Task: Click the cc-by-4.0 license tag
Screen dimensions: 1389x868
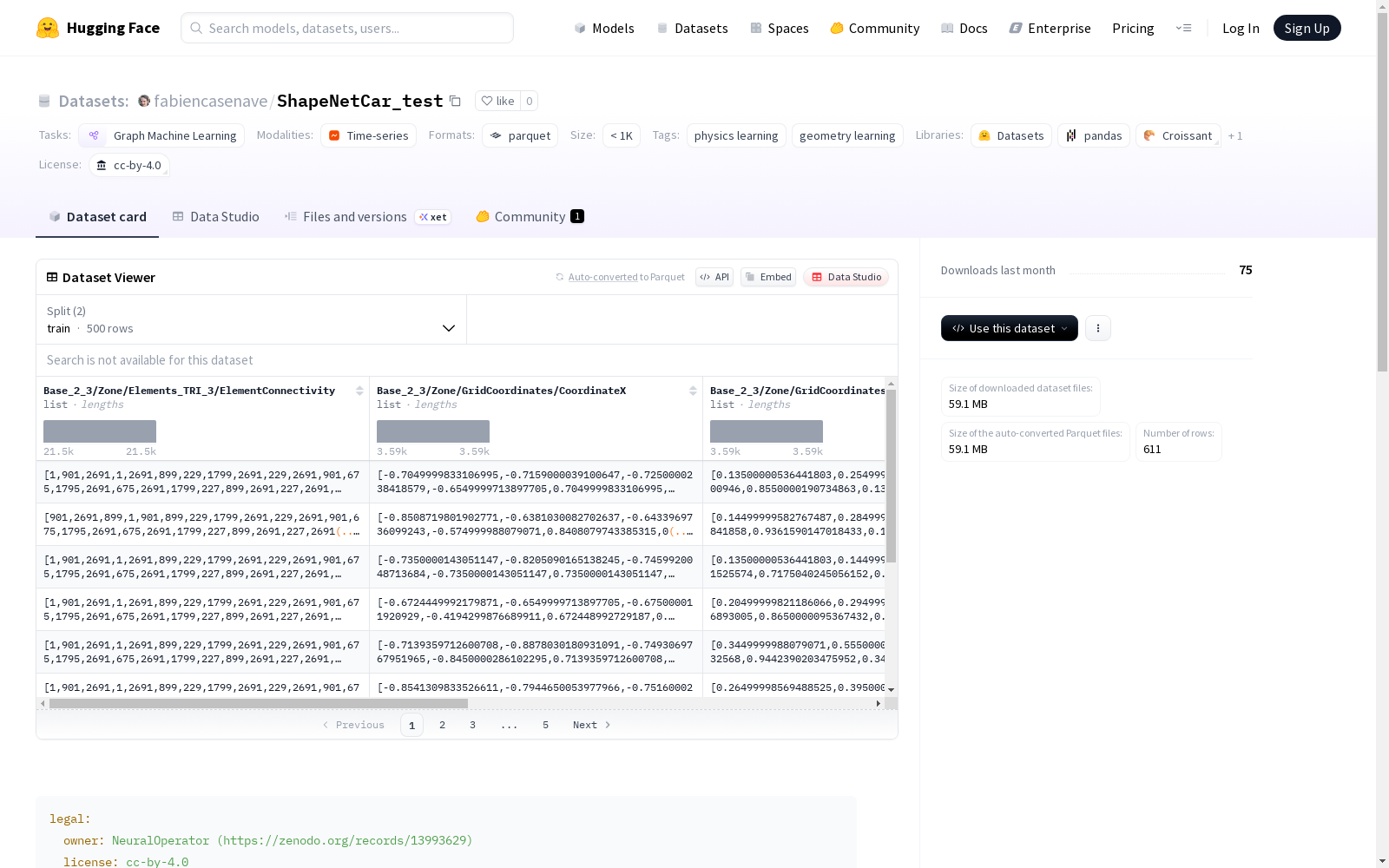Action: [x=128, y=165]
